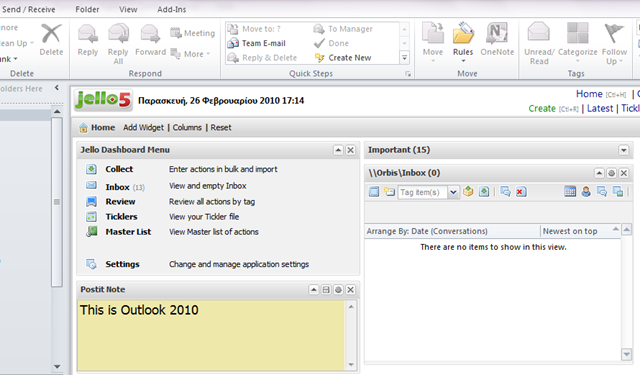Open the Tag item(s) dropdown arrow

click(x=453, y=192)
